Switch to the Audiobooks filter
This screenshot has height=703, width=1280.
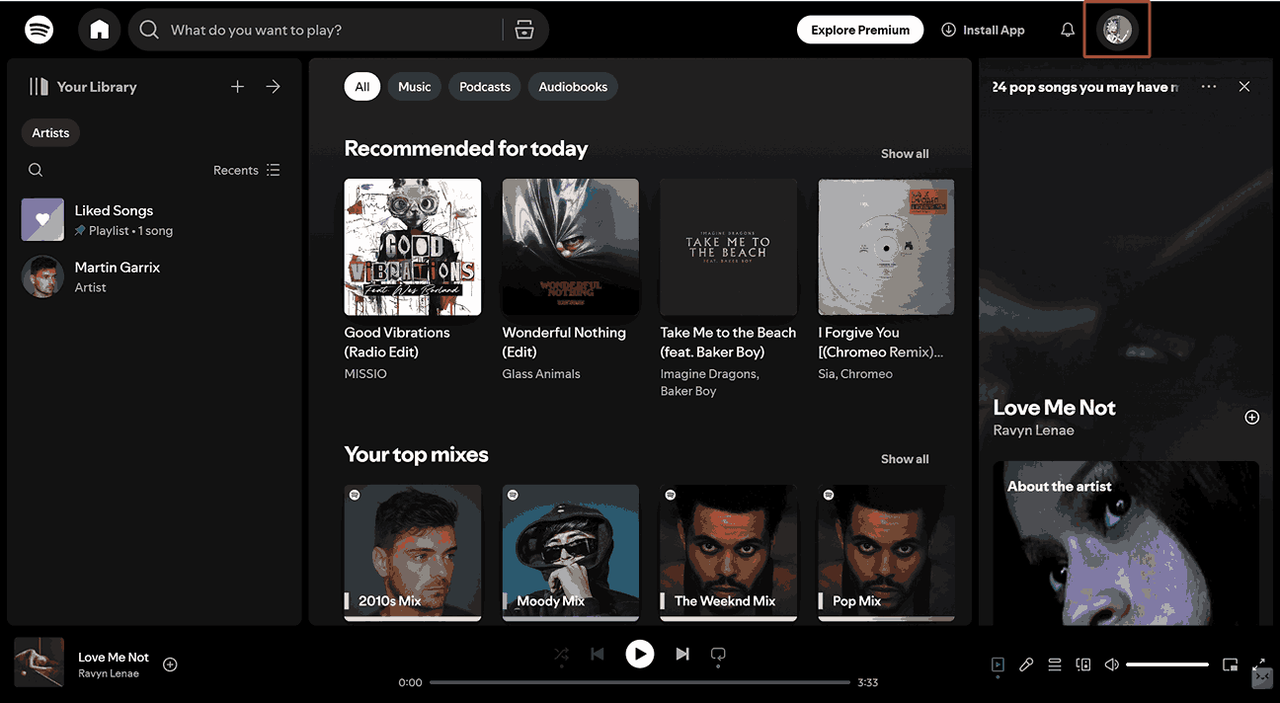(572, 86)
